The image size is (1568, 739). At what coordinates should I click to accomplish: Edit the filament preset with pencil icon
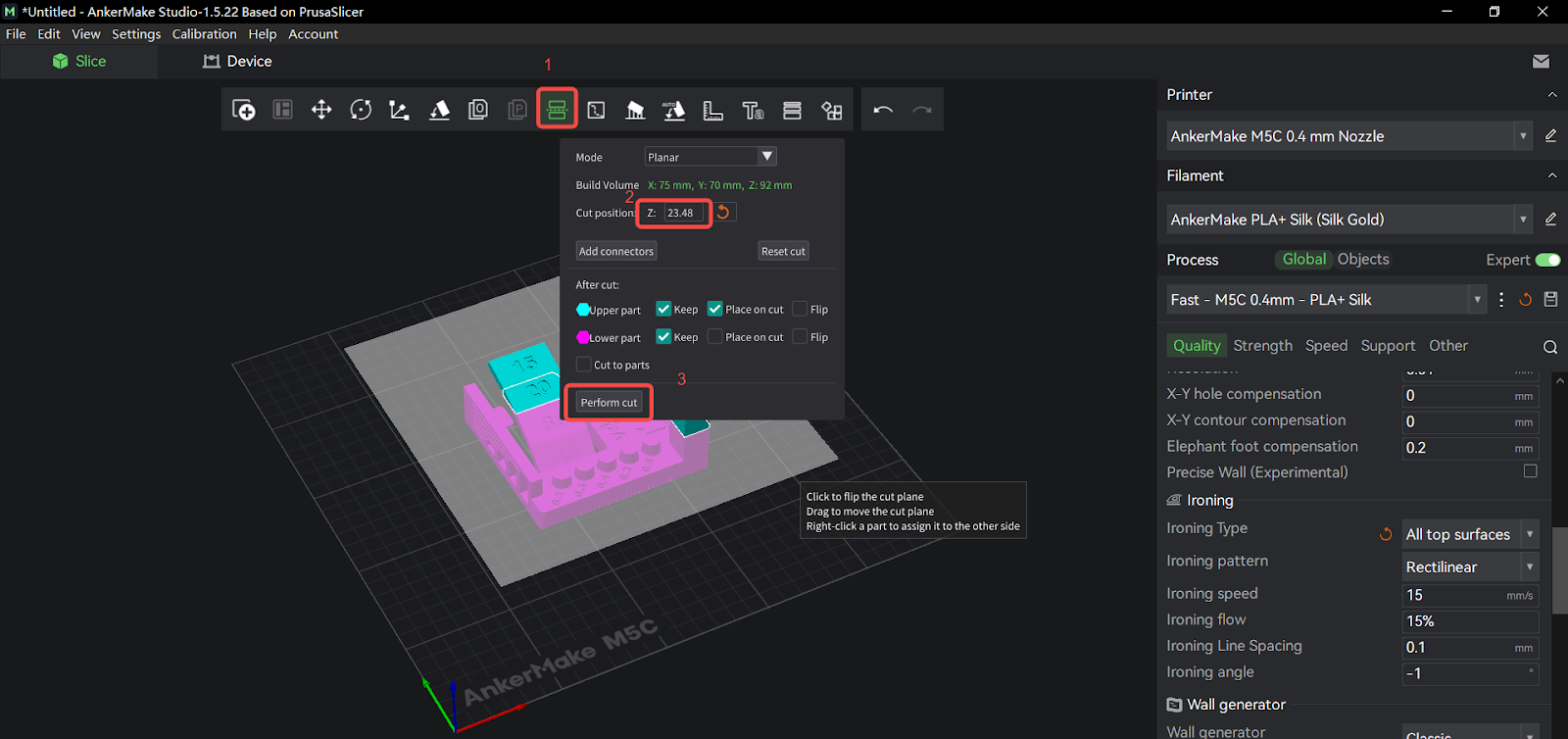point(1550,220)
